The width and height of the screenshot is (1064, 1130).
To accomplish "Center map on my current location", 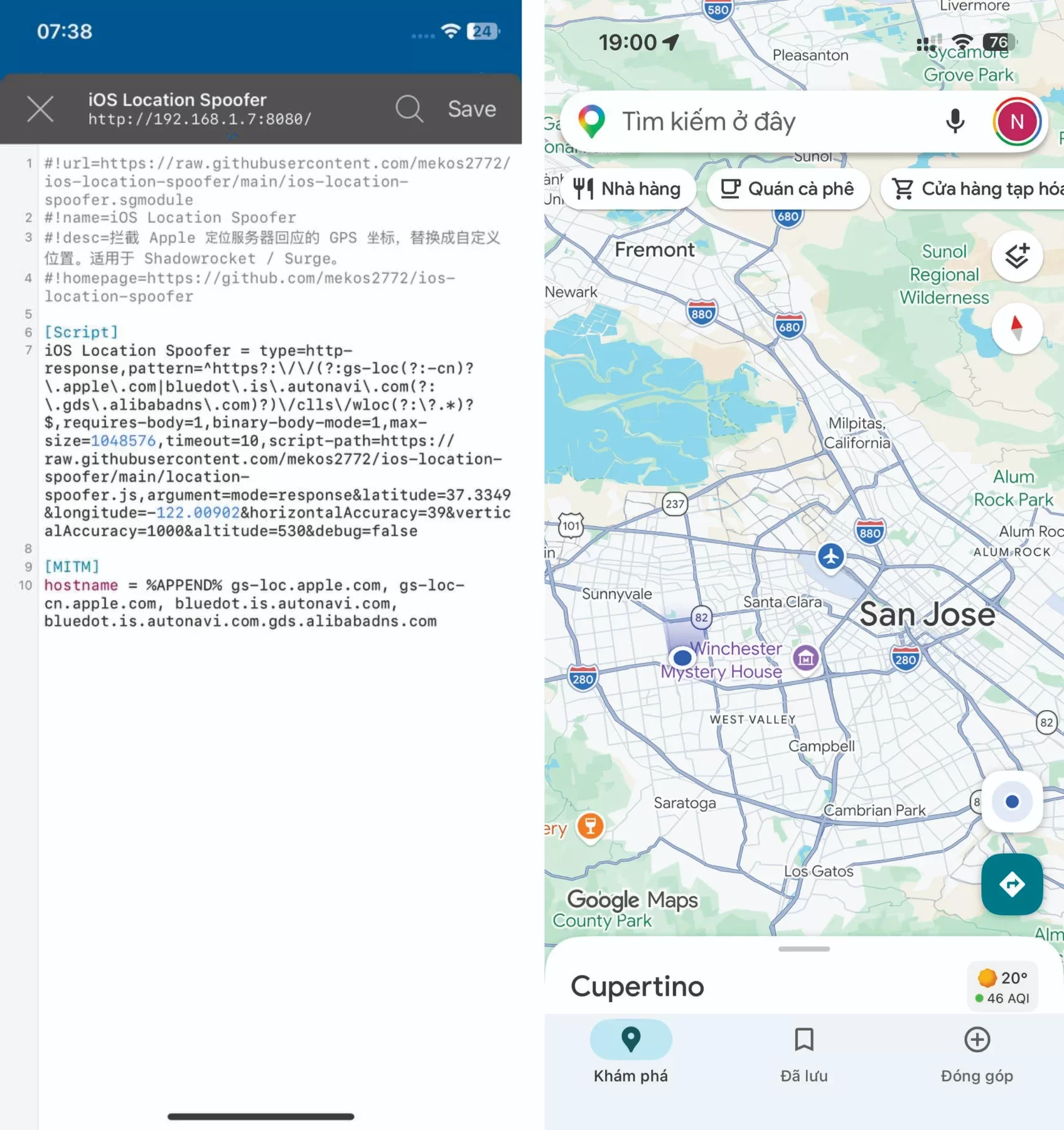I will coord(1012,802).
